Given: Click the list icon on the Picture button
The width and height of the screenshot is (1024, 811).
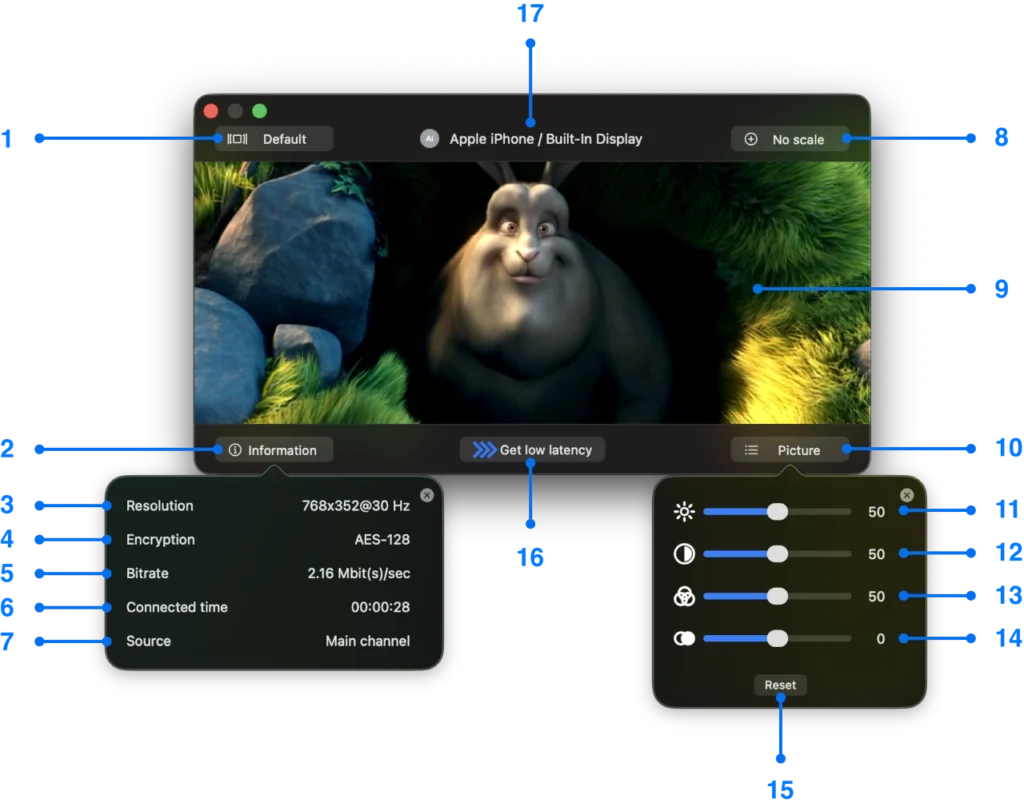Looking at the screenshot, I should [752, 450].
